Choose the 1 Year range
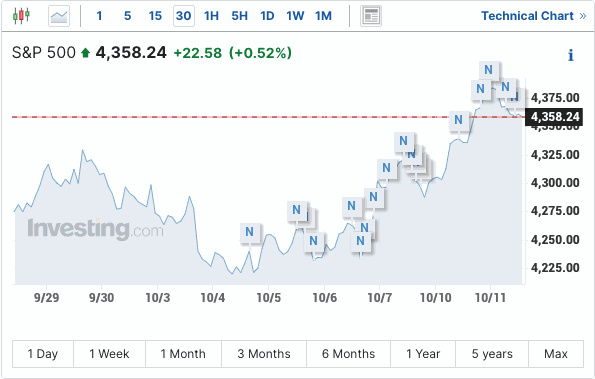The height and width of the screenshot is (379, 595). tap(423, 354)
